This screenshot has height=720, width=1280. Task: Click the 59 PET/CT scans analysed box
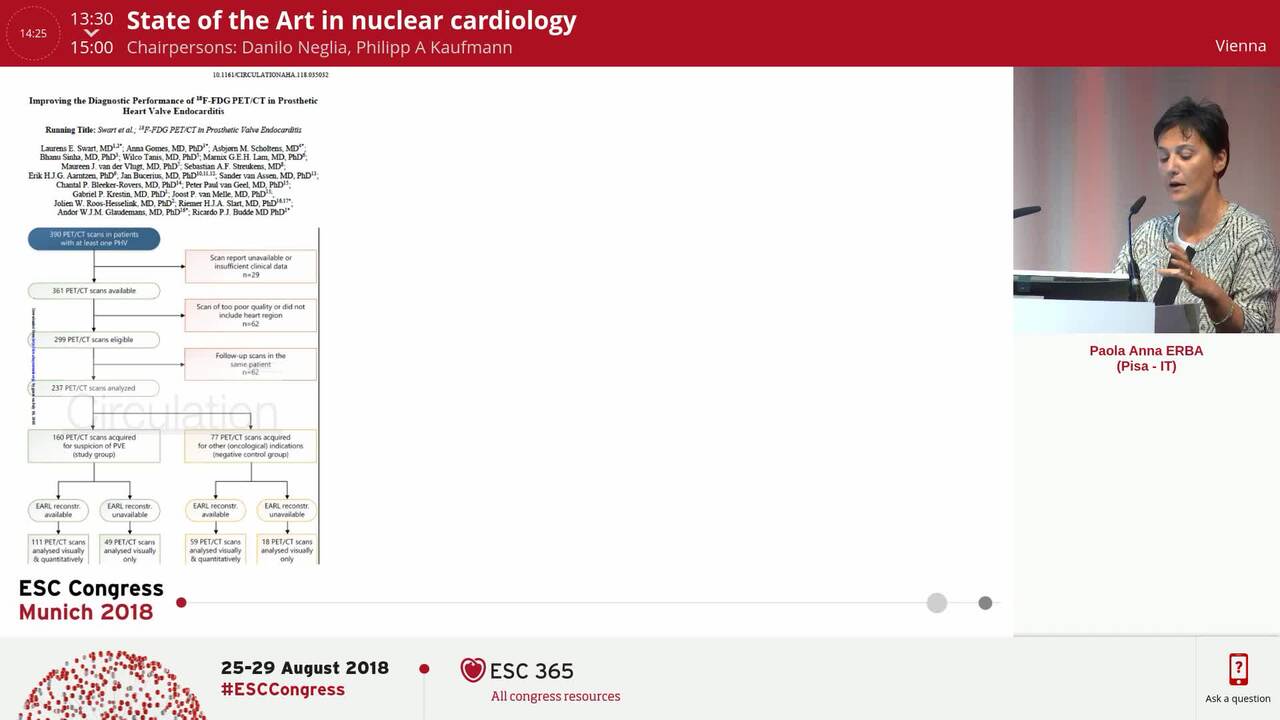coord(215,549)
